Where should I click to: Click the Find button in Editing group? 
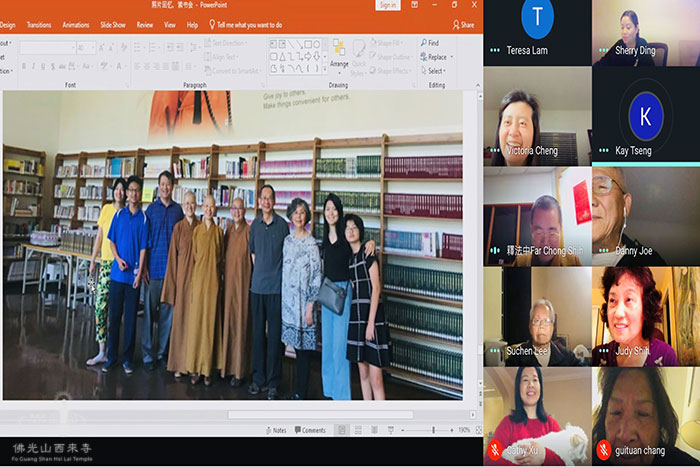click(429, 43)
